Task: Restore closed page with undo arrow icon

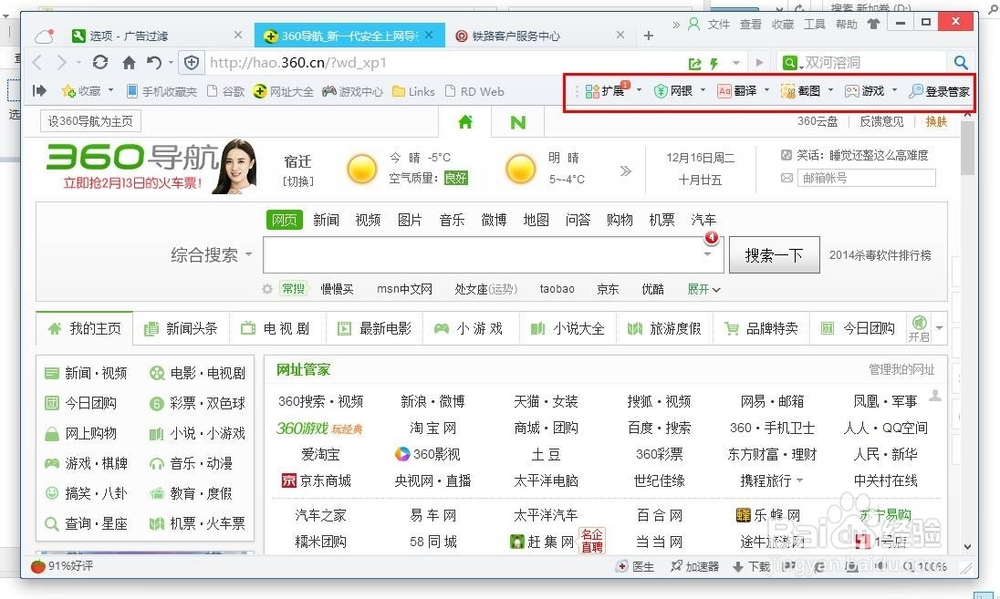Action: click(154, 63)
